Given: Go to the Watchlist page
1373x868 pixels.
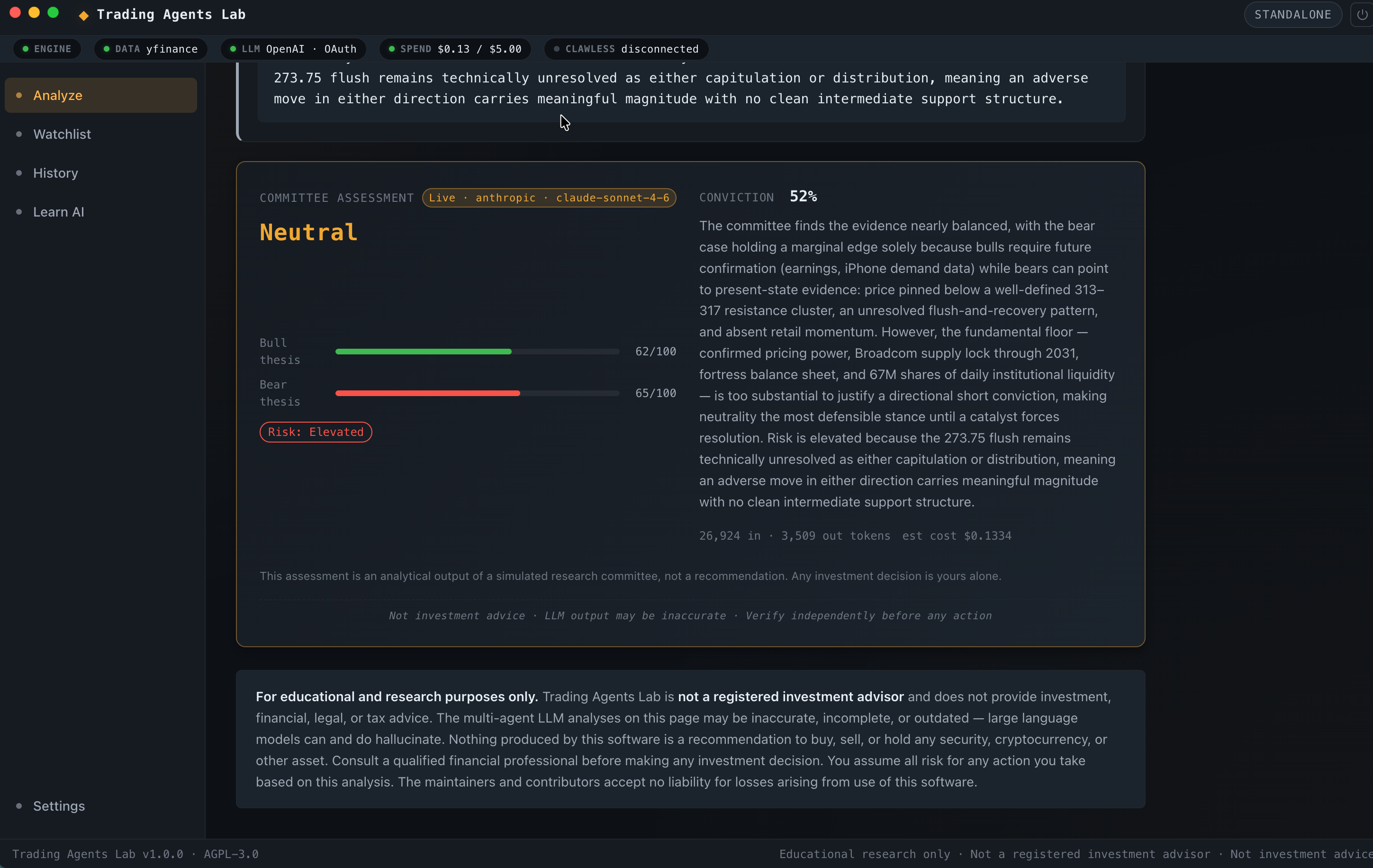Looking at the screenshot, I should pos(101,134).
